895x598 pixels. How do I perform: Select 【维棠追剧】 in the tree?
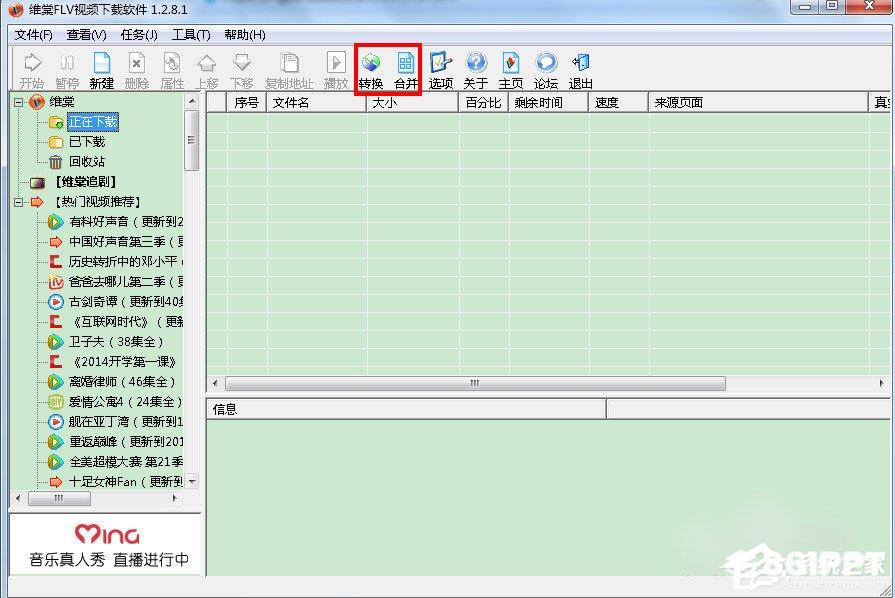point(85,182)
